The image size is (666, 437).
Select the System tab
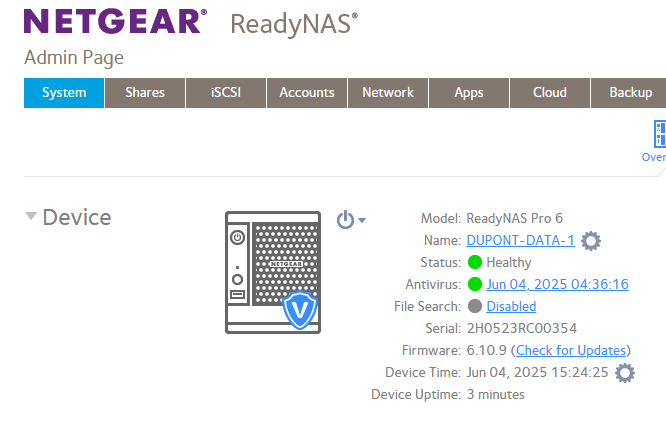(x=64, y=93)
